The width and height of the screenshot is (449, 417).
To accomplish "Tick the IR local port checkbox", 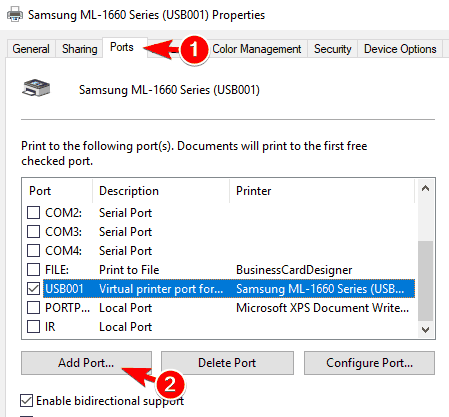I will pos(33,326).
